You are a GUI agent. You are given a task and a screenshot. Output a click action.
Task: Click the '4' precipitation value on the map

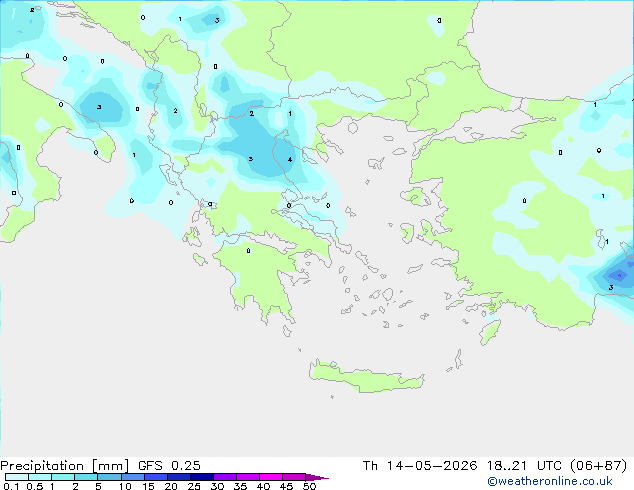tap(290, 160)
